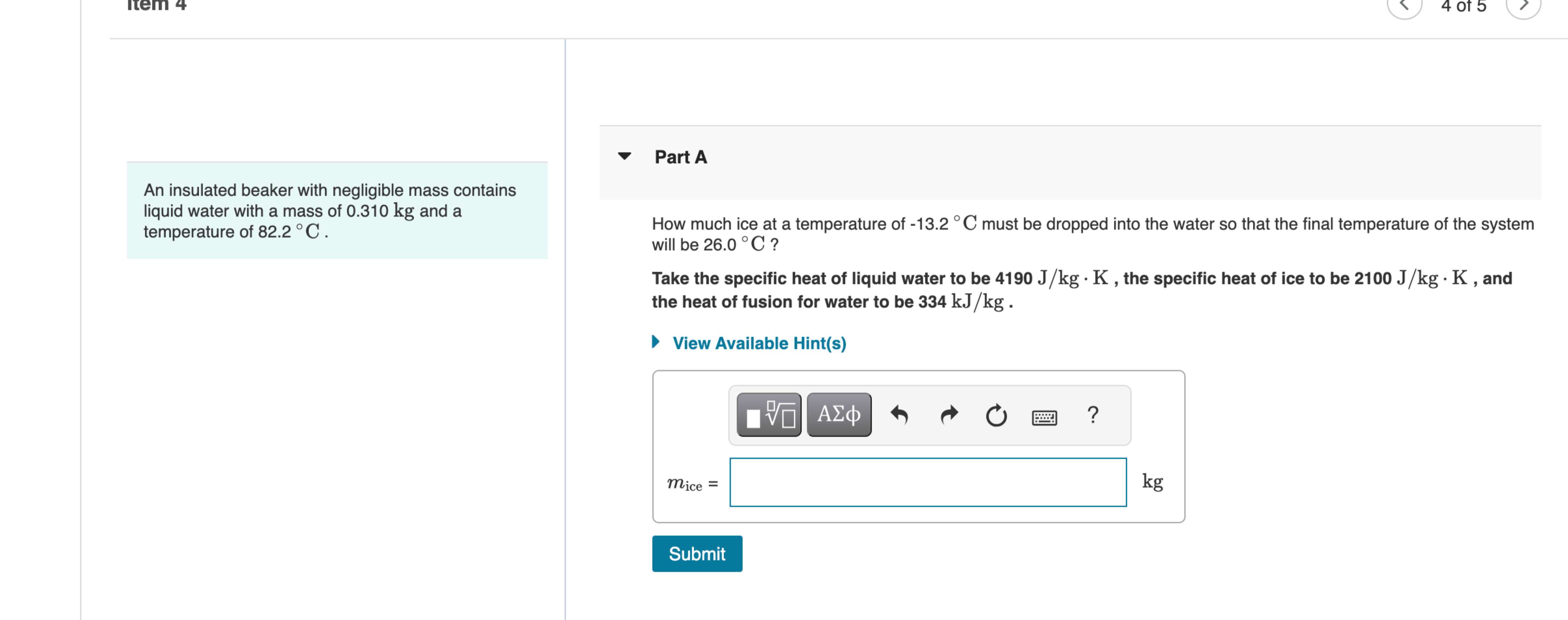Click the m_ice answer input field
Screen dimensions: 1568x620
click(x=928, y=482)
